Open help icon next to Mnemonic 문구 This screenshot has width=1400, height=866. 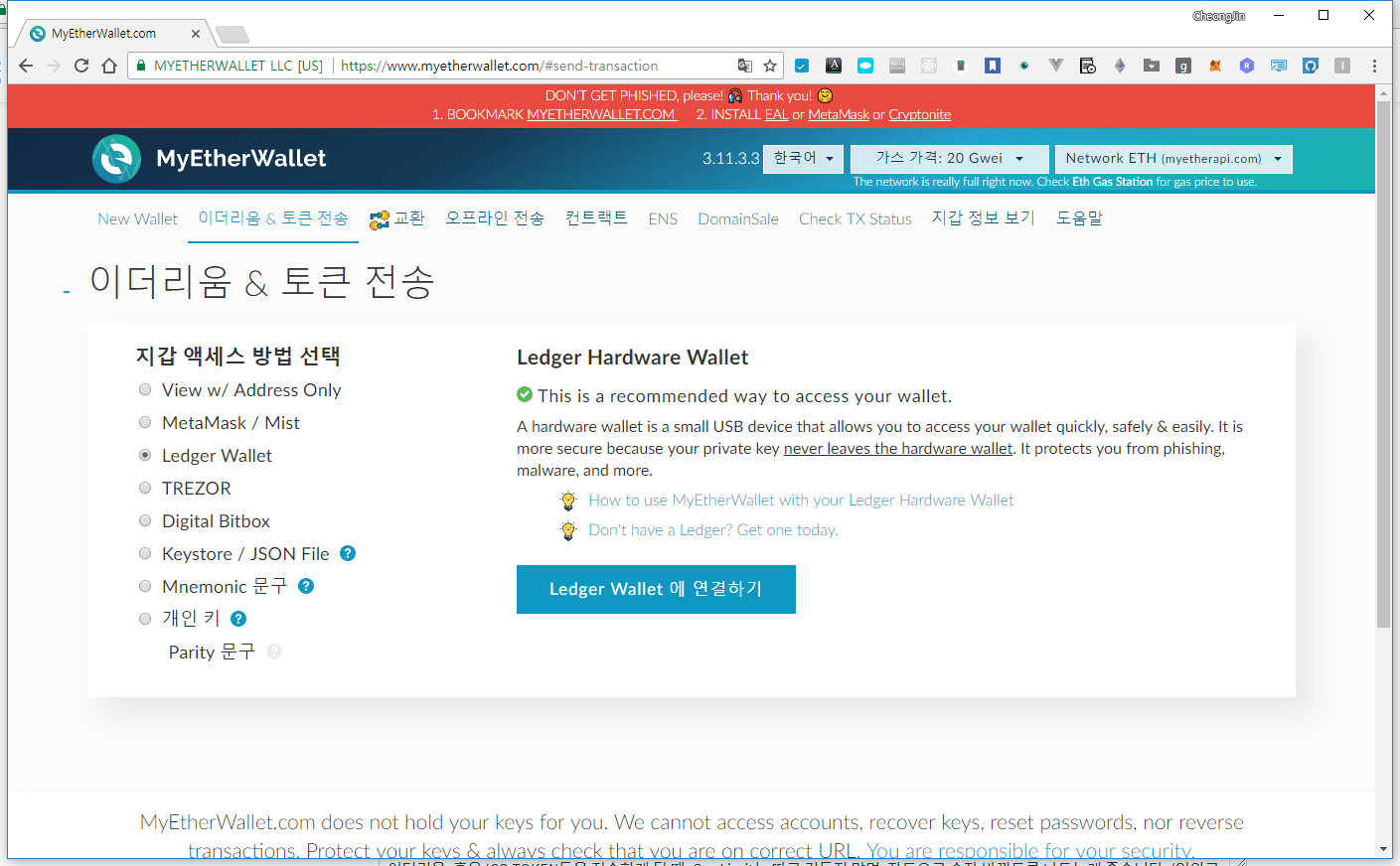pos(306,586)
